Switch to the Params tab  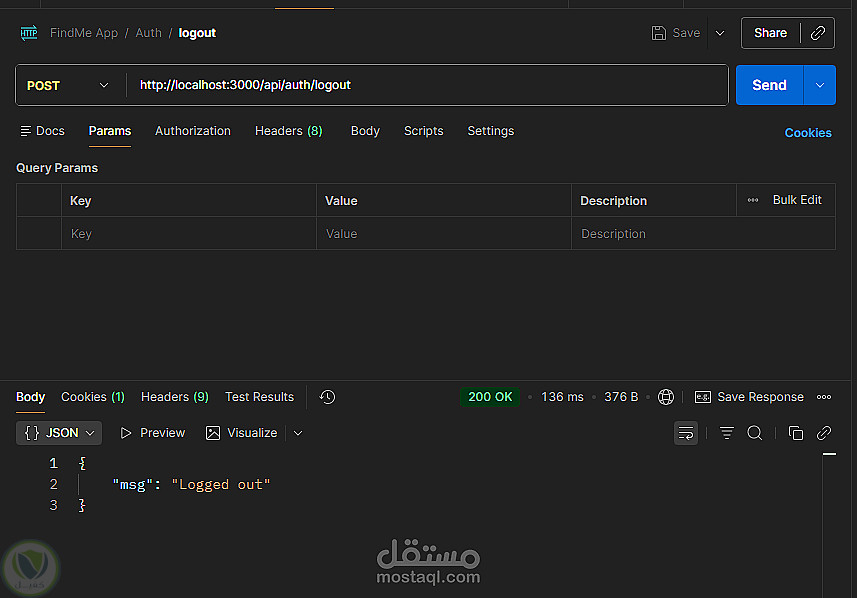[x=110, y=131]
